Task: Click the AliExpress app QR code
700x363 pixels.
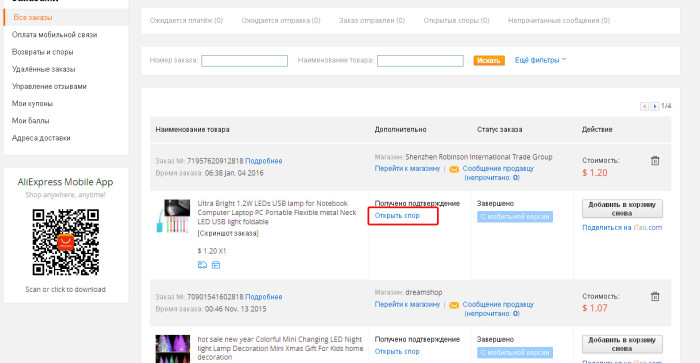Action: [x=66, y=242]
